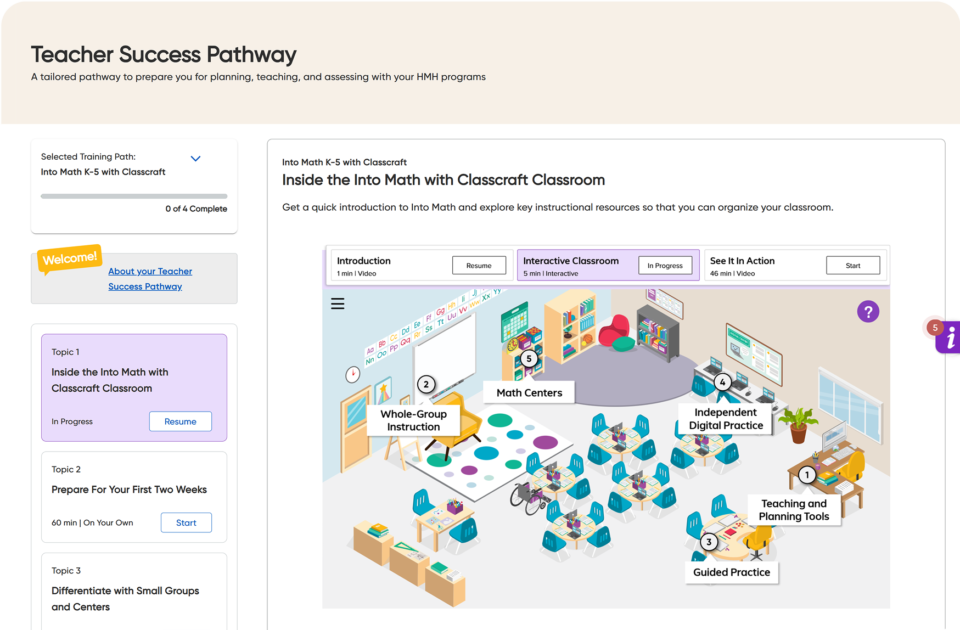Click the Guided Practice label
This screenshot has height=630, width=960.
[732, 572]
